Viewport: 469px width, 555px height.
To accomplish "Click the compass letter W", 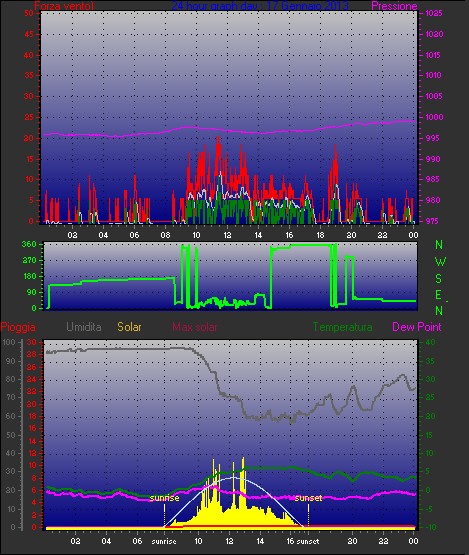I will click(x=440, y=262).
